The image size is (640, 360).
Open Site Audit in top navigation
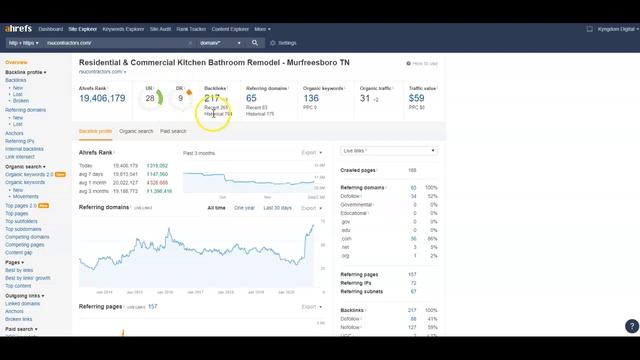coord(160,29)
